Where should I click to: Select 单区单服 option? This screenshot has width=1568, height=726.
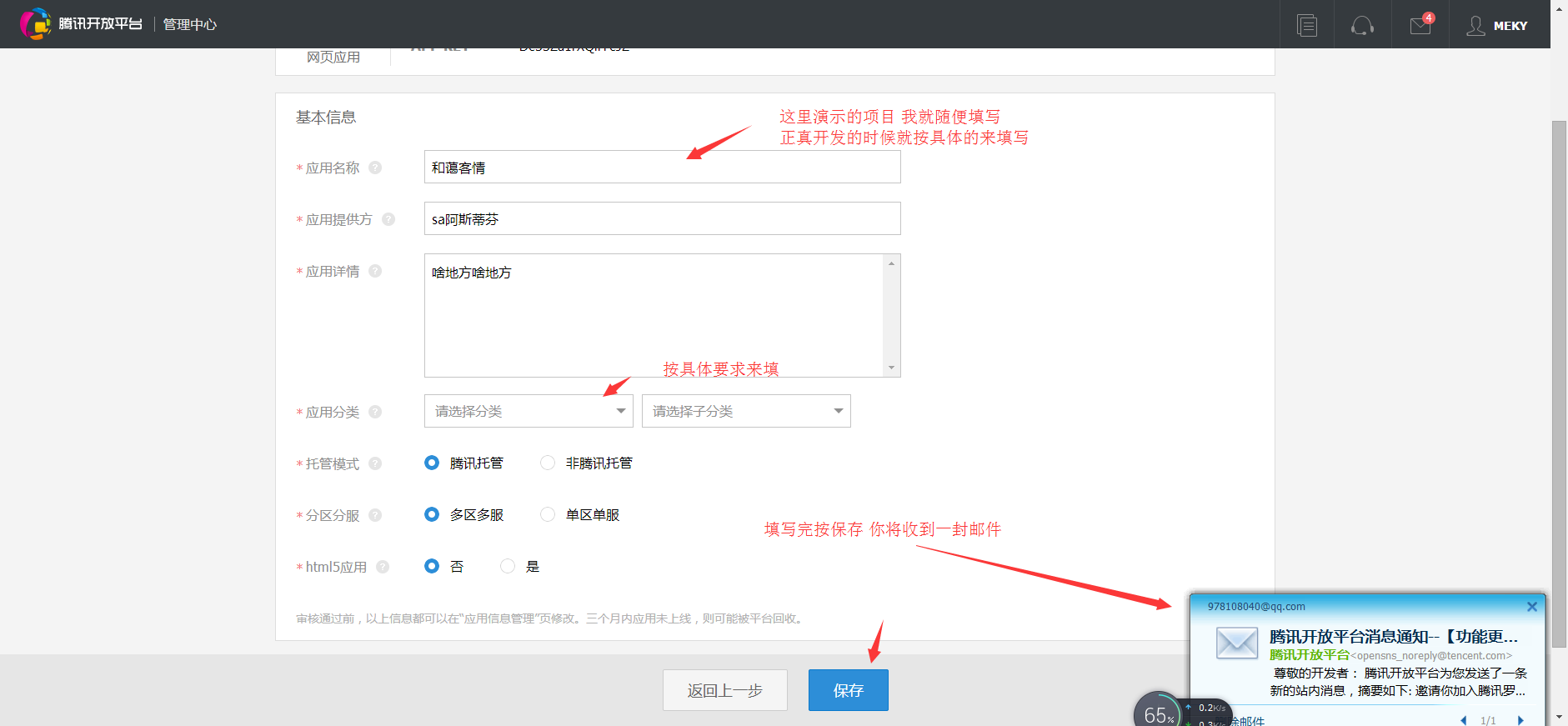548,514
